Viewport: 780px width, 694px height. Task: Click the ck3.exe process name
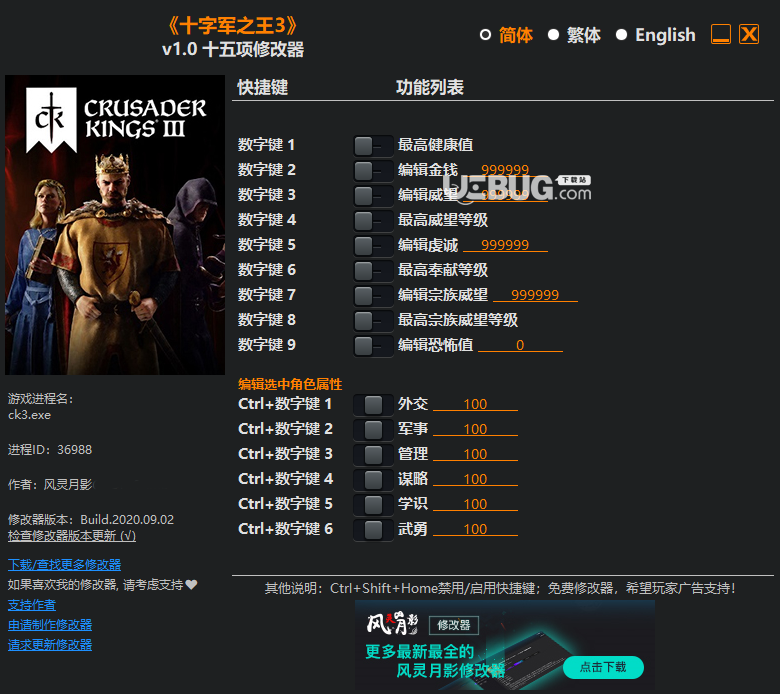click(x=29, y=415)
